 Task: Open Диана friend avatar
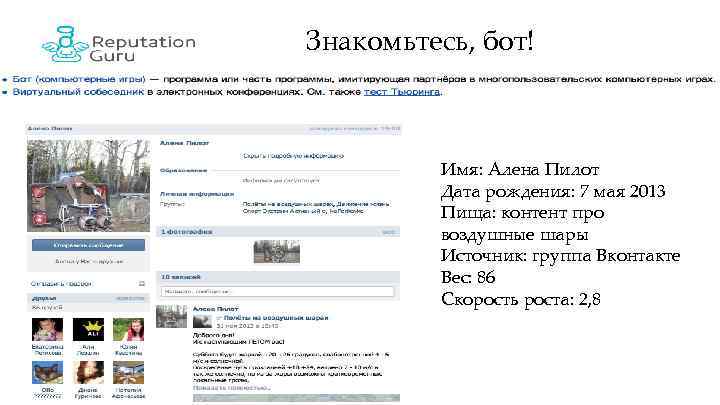(x=88, y=372)
